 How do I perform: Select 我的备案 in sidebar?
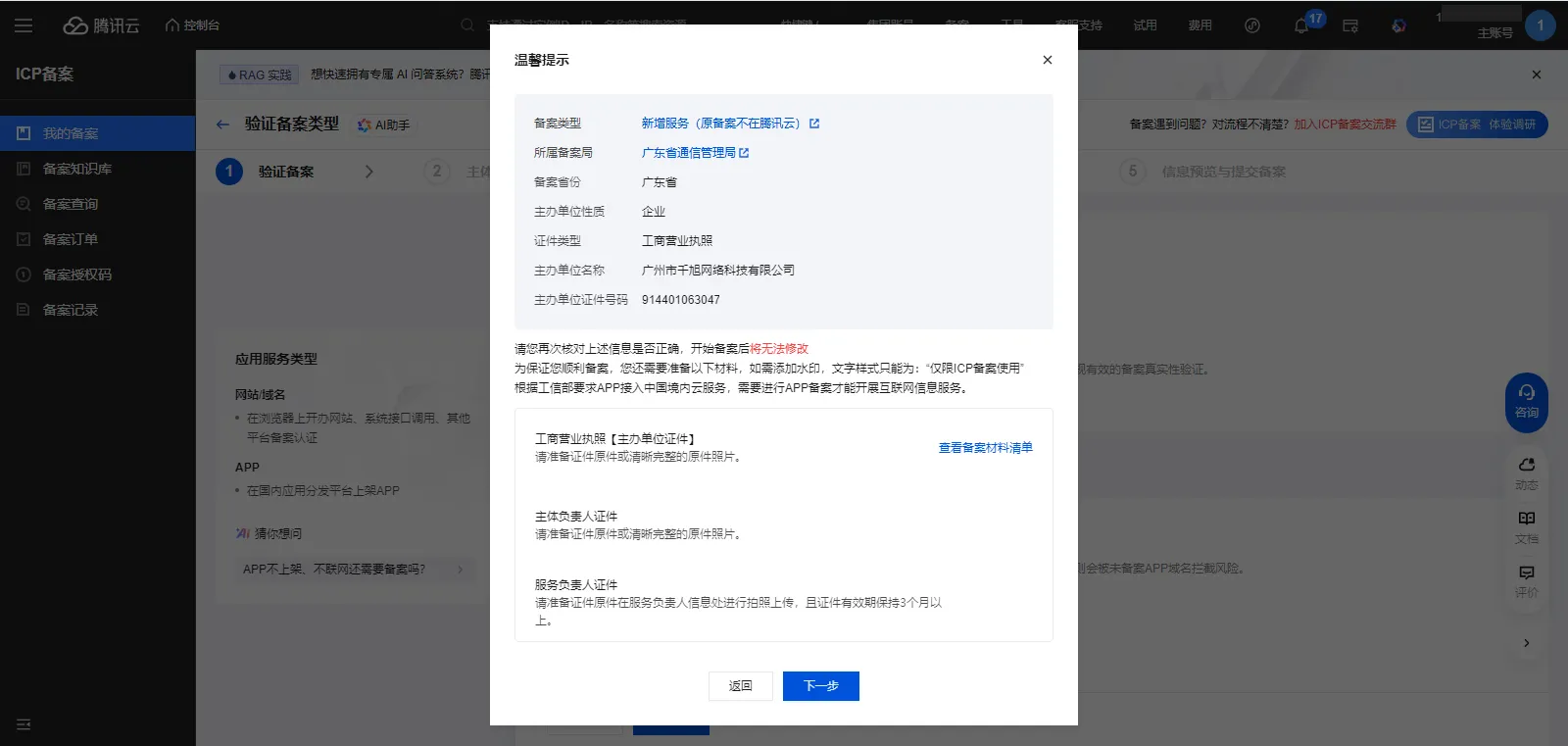pyautogui.click(x=98, y=133)
